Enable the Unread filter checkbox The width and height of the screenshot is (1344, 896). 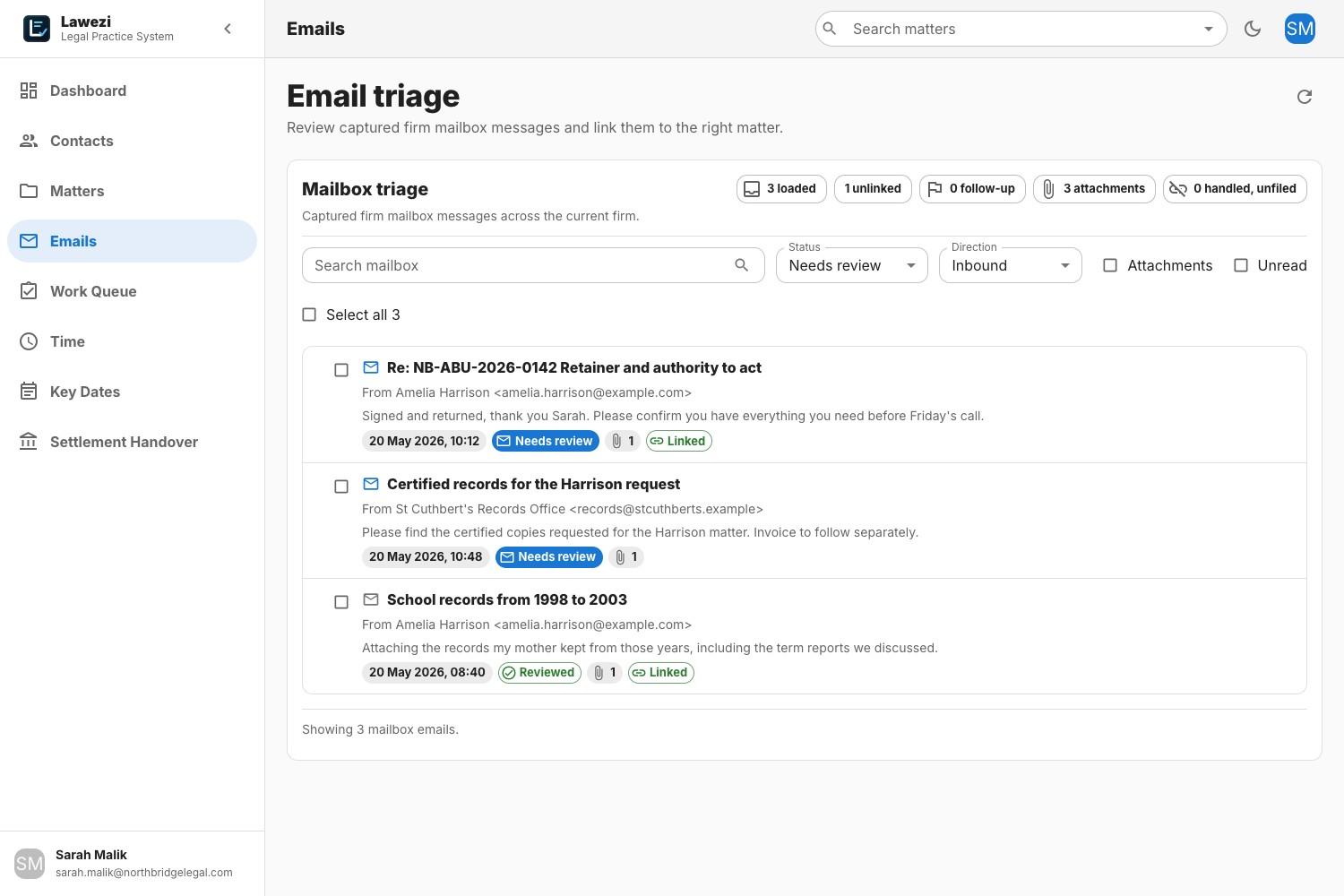[x=1241, y=265]
